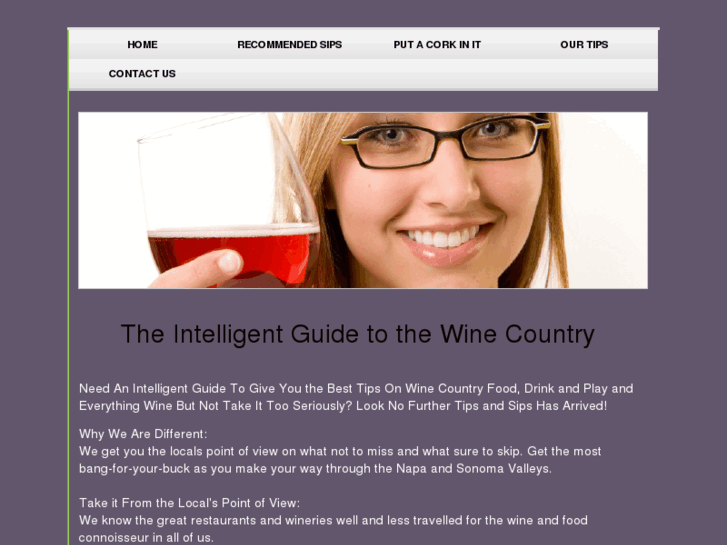Screen dimensions: 727x545
Task: Click the 'We get you the locals' sentence
Action: 340,460
